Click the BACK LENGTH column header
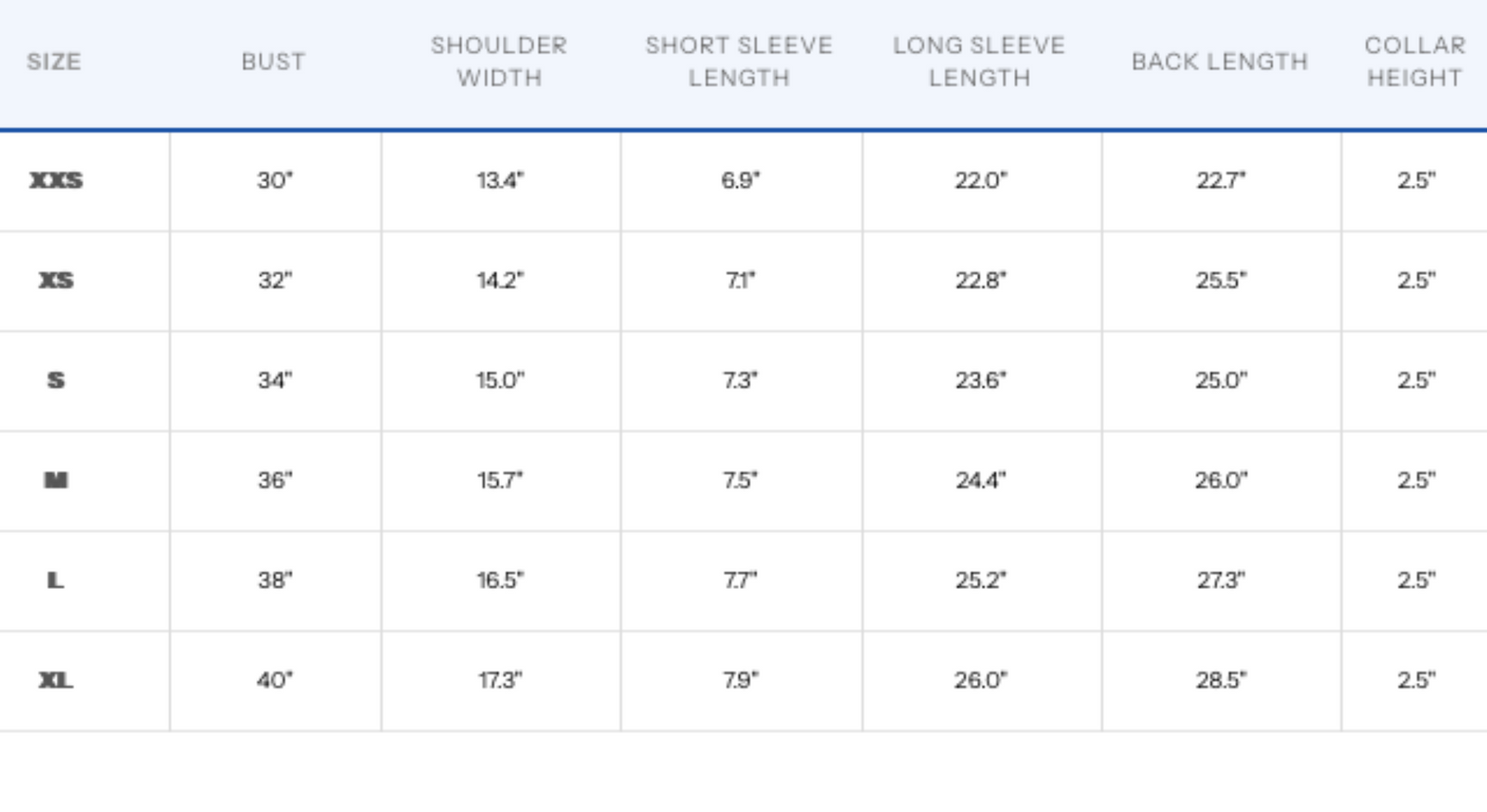Viewport: 1487px width, 812px height. pyautogui.click(x=1219, y=61)
